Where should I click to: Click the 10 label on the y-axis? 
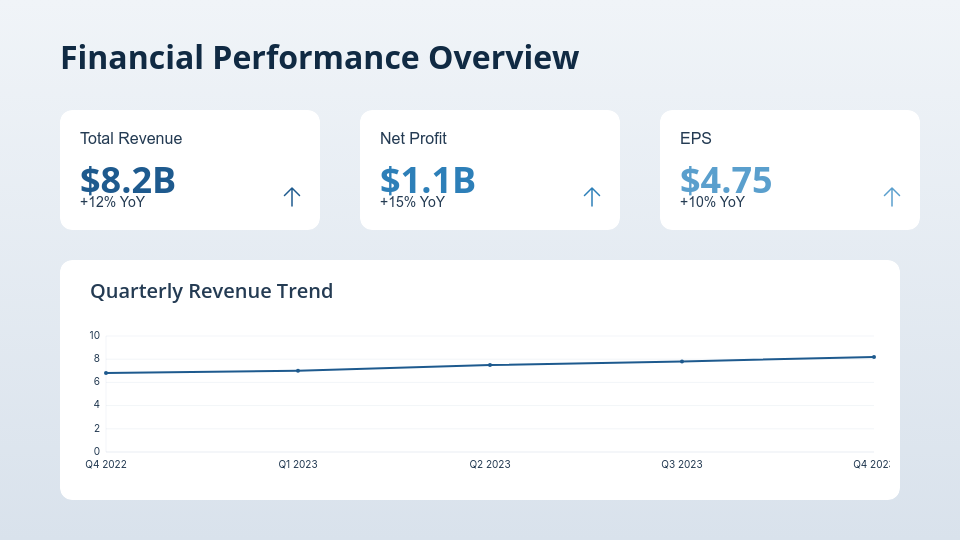coord(95,335)
